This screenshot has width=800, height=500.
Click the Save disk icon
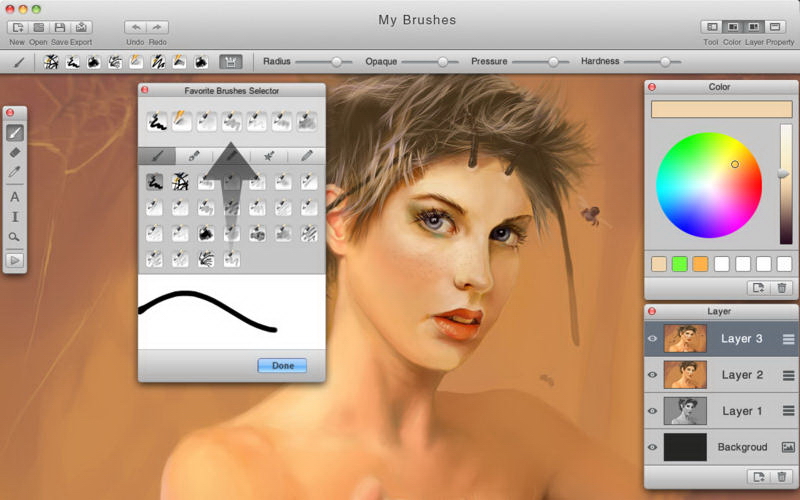click(x=60, y=27)
